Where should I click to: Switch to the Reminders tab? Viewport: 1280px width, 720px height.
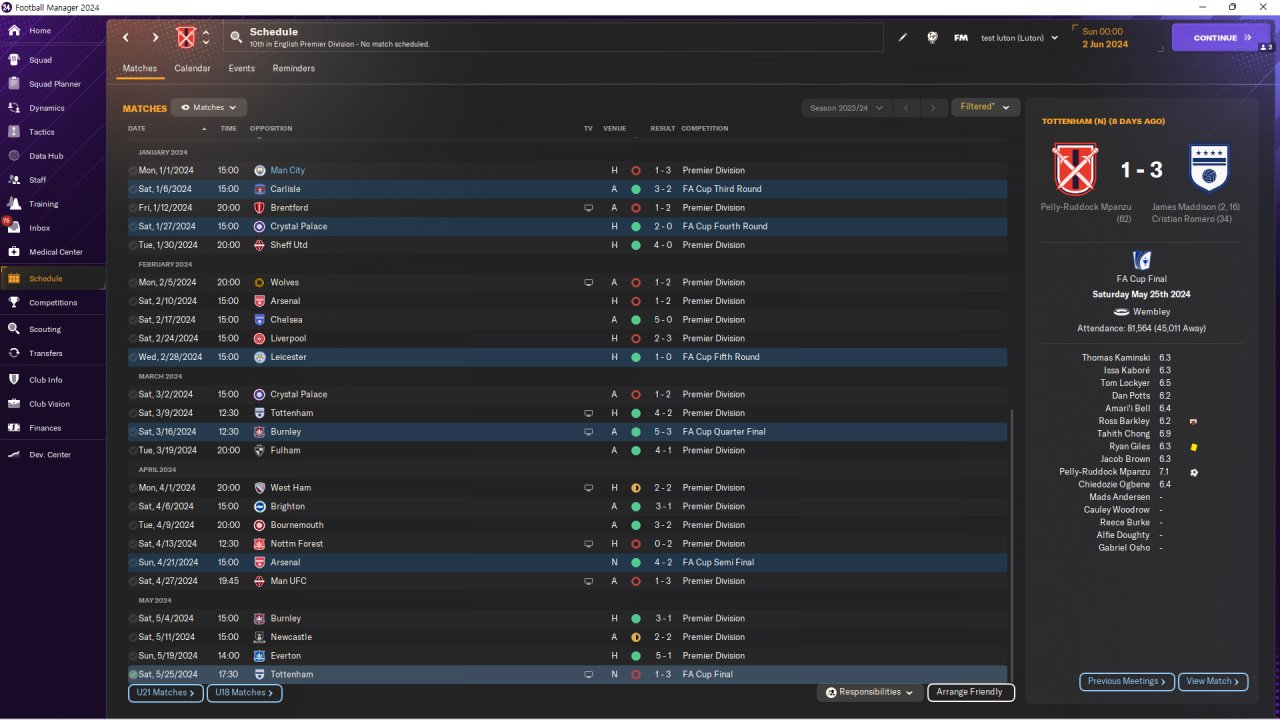294,68
